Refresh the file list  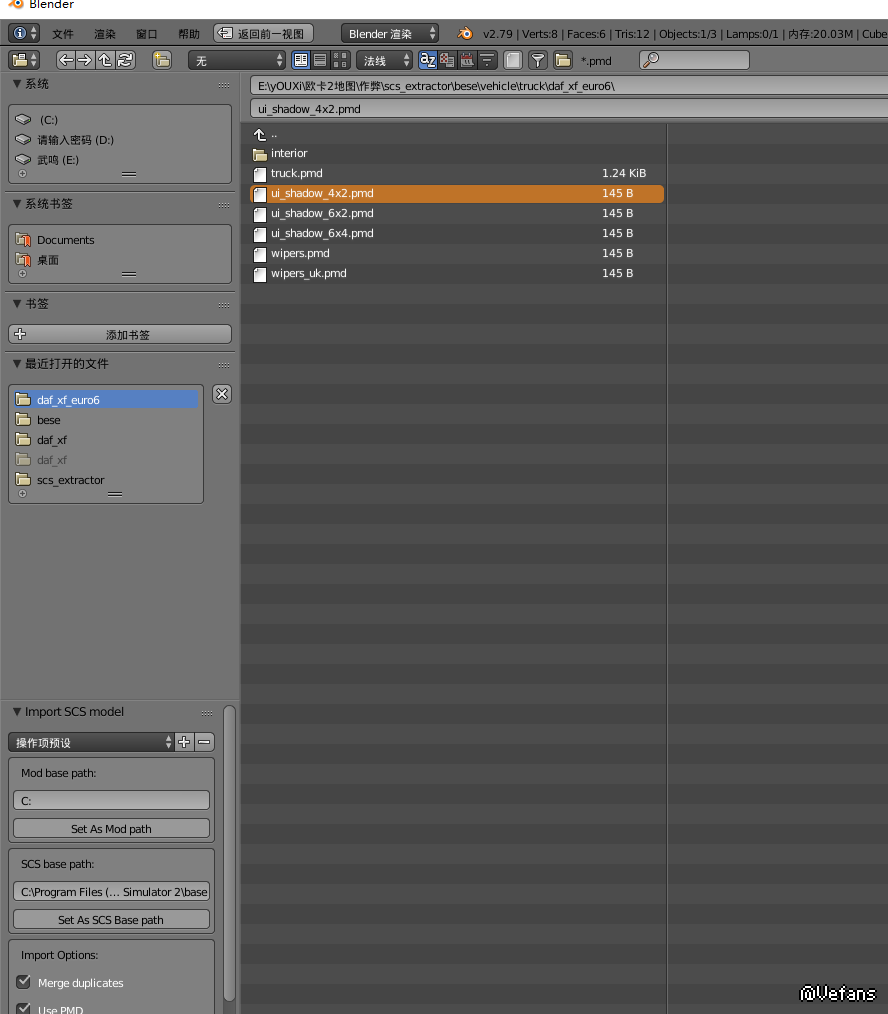[125, 60]
